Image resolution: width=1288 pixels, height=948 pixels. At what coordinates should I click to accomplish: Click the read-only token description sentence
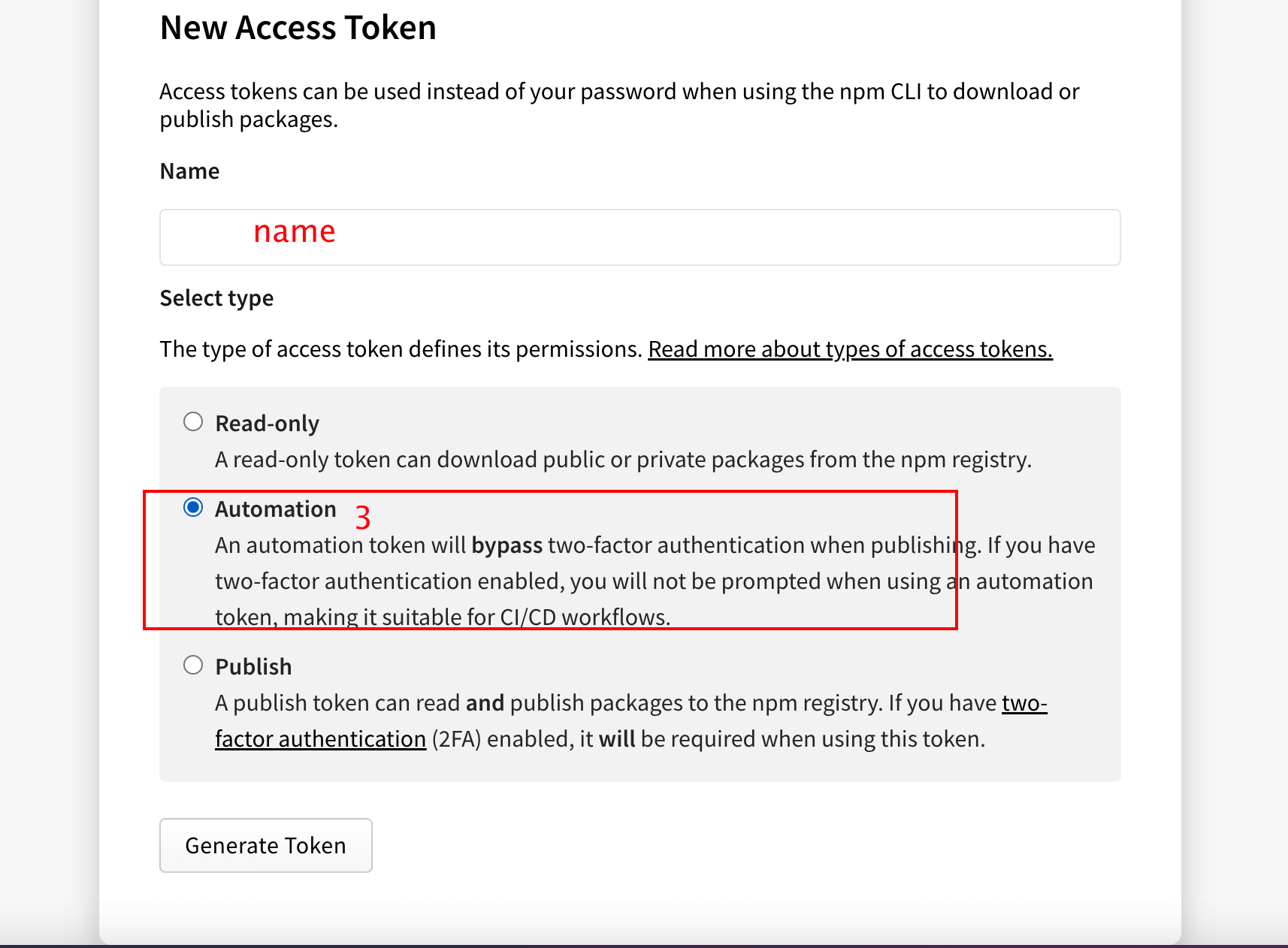tap(624, 460)
